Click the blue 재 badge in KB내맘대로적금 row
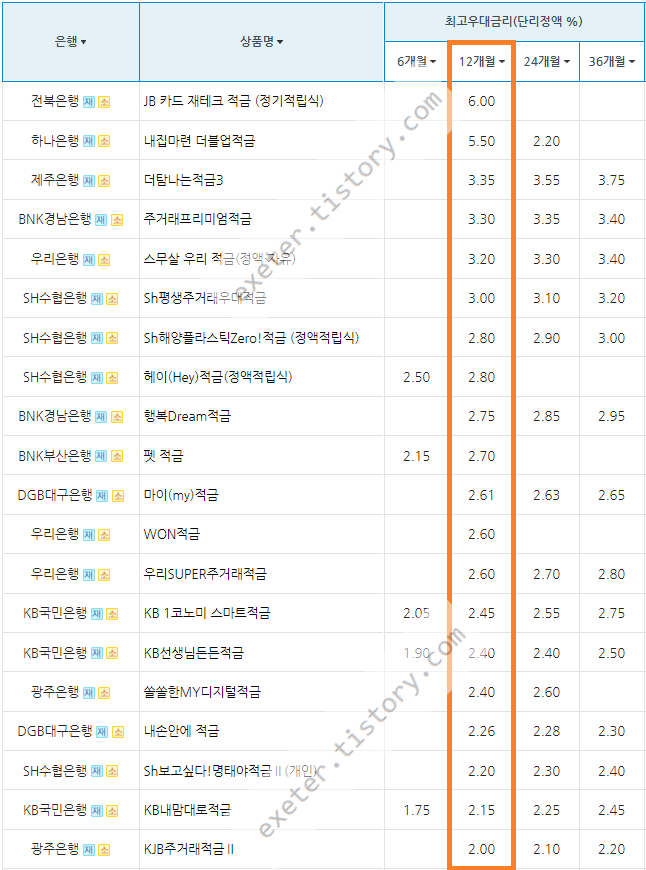Image resolution: width=646 pixels, height=870 pixels. point(97,811)
